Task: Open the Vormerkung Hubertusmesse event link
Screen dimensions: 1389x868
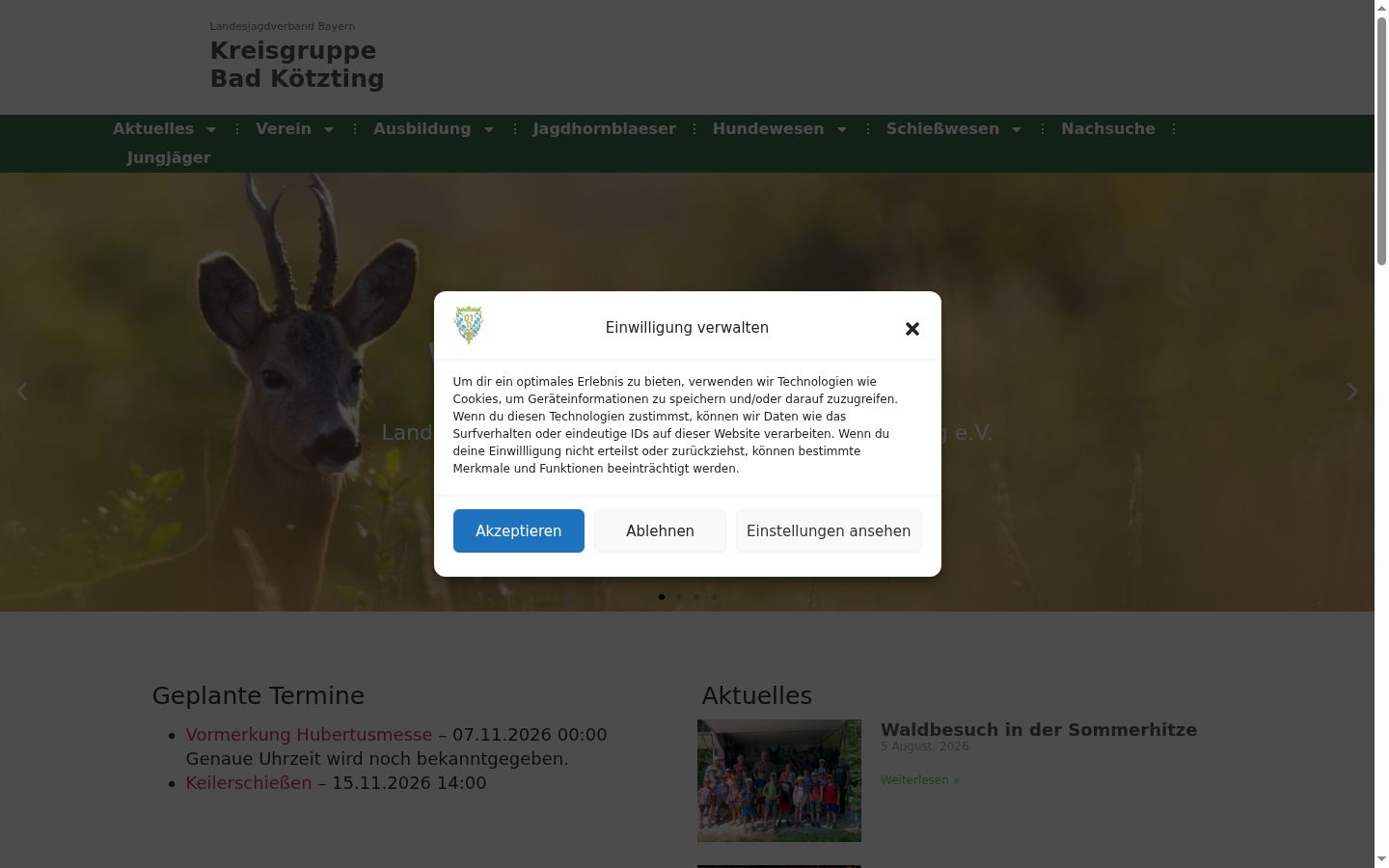Action: (310, 735)
